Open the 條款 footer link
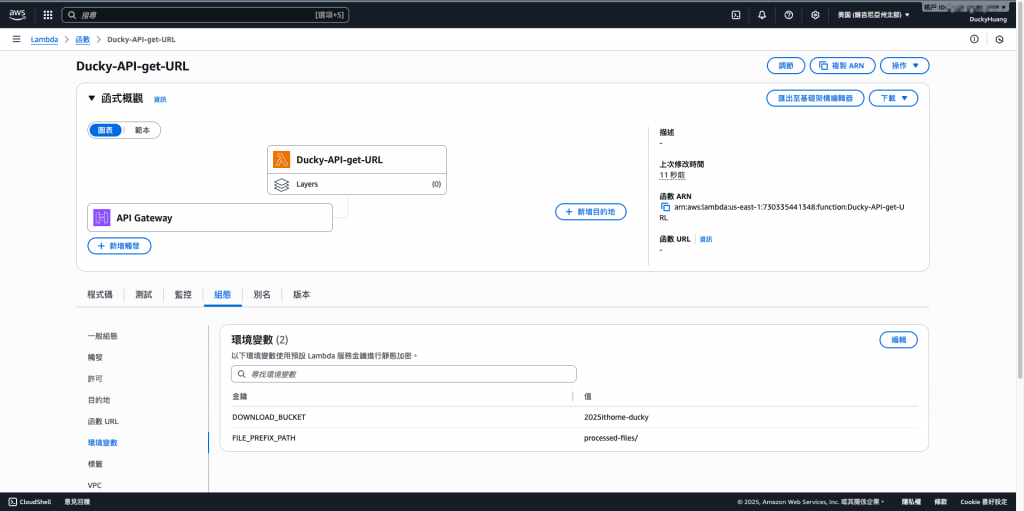 click(x=940, y=502)
